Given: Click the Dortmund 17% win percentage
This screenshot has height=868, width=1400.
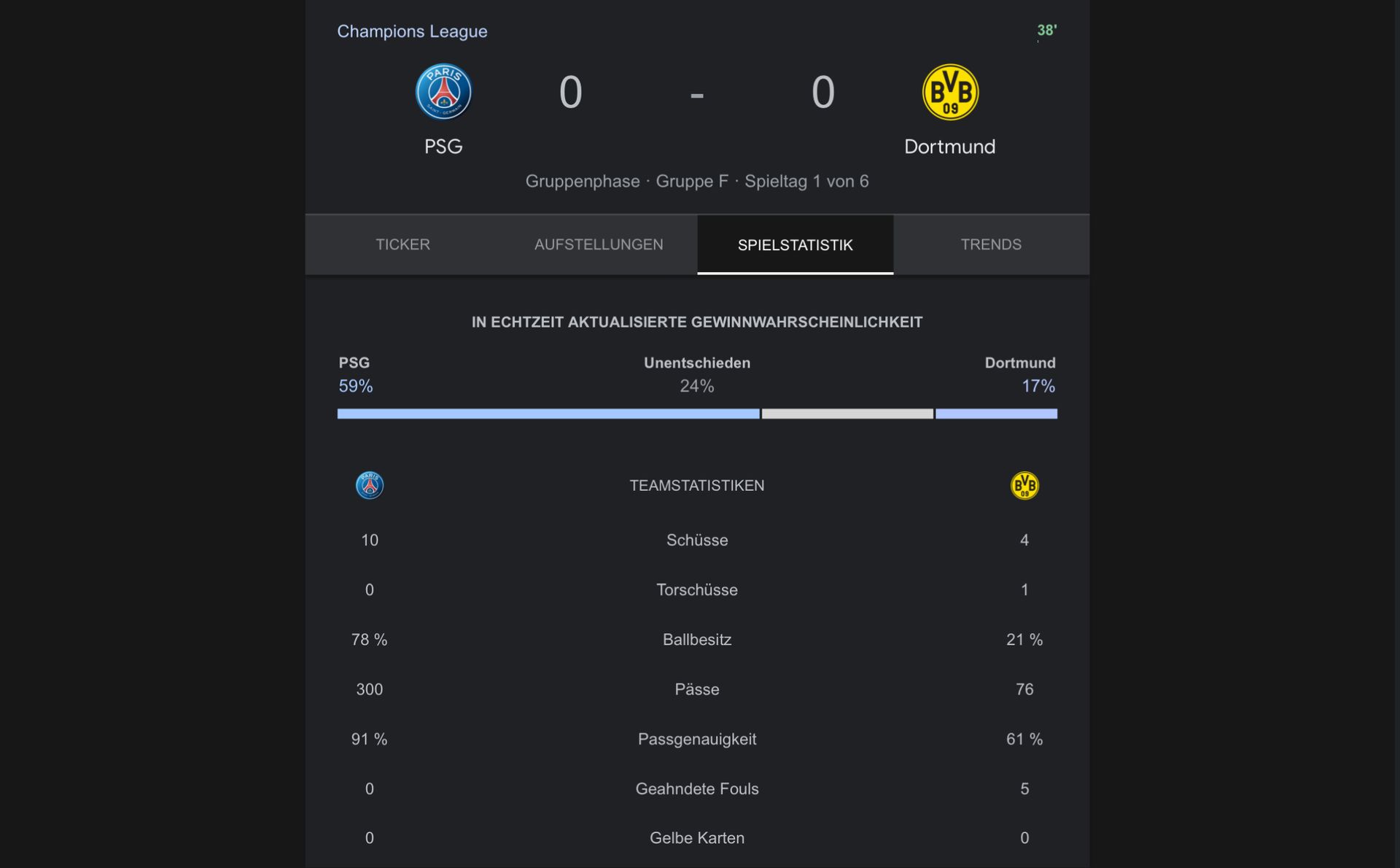Looking at the screenshot, I should 1038,386.
